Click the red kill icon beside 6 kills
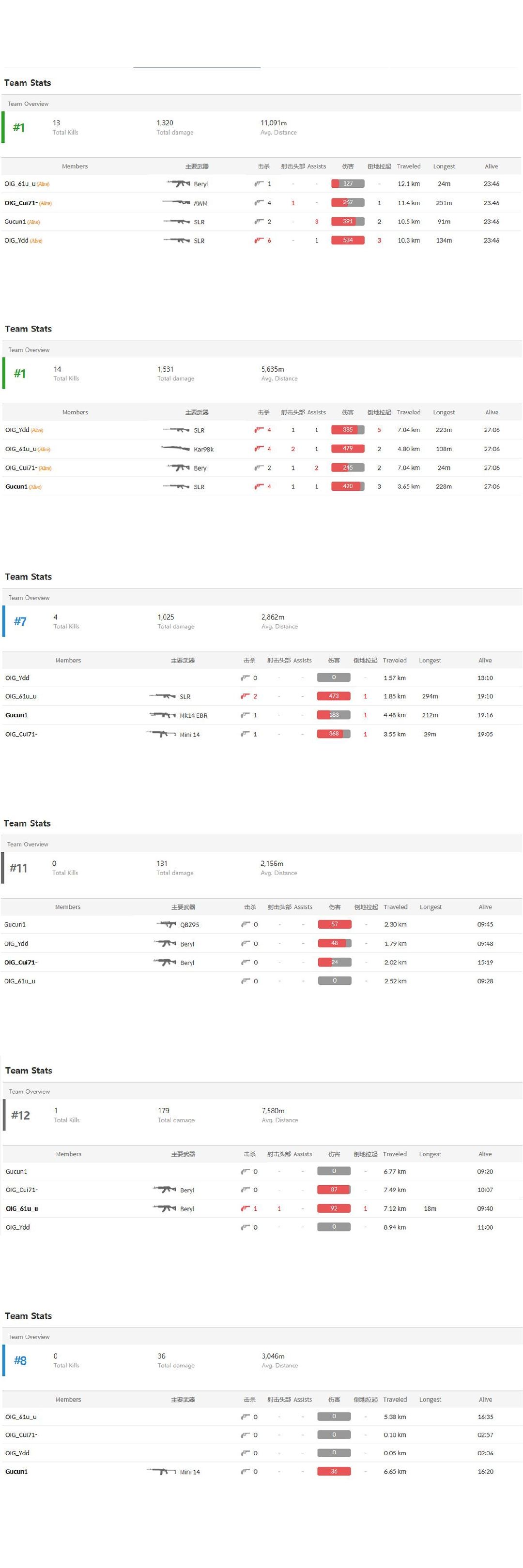The width and height of the screenshot is (523, 1568). (259, 241)
